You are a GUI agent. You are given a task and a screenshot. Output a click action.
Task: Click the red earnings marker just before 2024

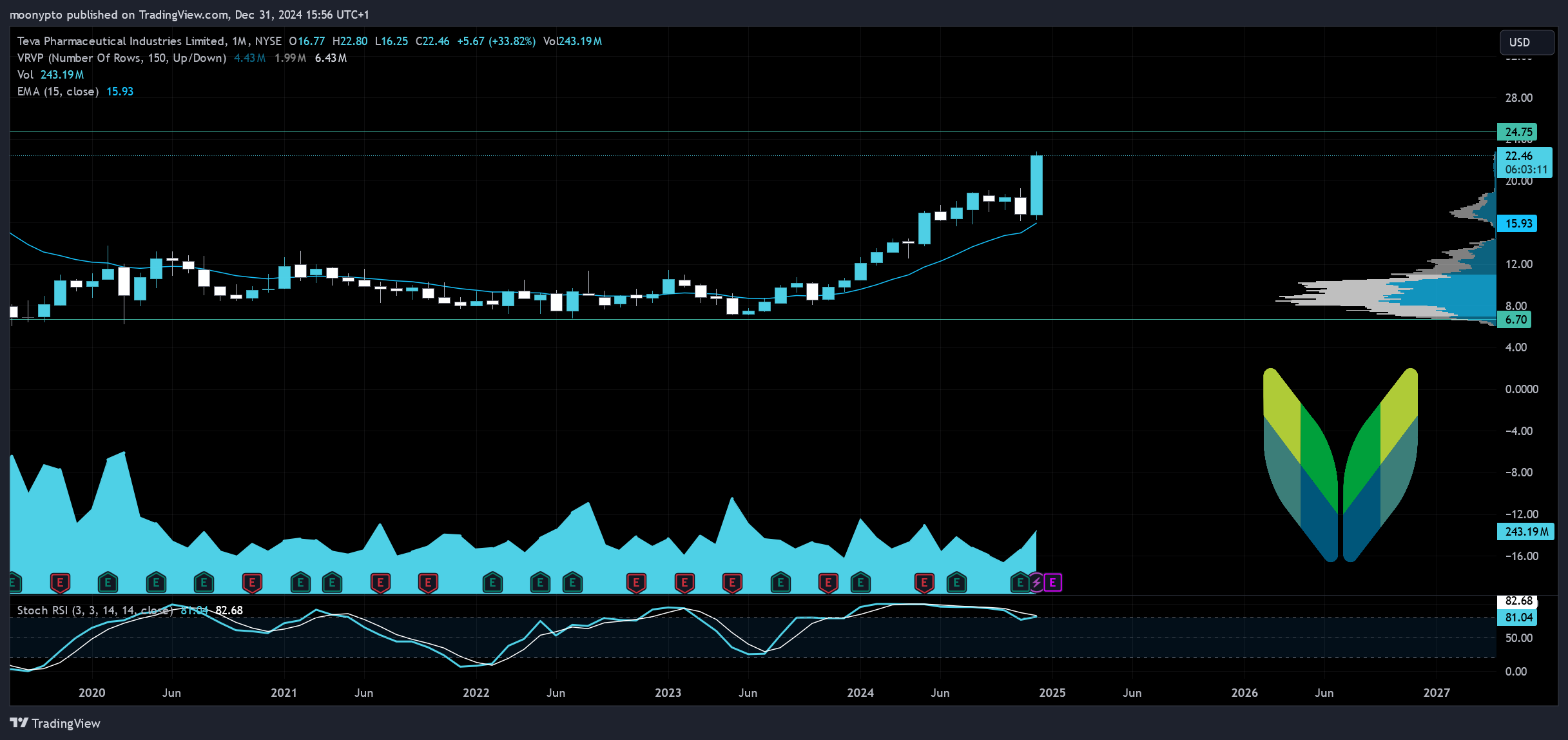pyautogui.click(x=828, y=583)
